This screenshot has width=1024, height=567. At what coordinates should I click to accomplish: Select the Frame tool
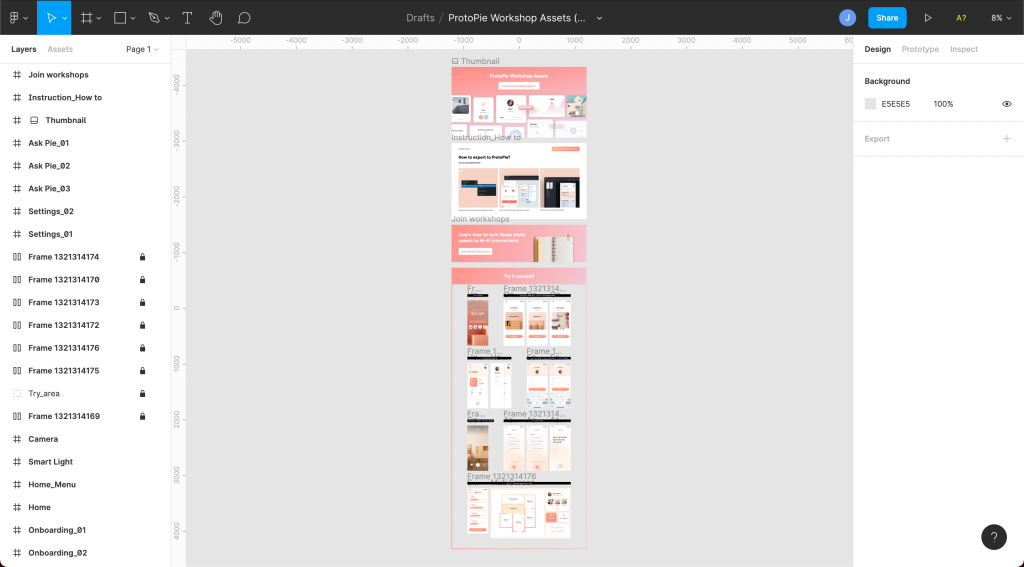[86, 18]
